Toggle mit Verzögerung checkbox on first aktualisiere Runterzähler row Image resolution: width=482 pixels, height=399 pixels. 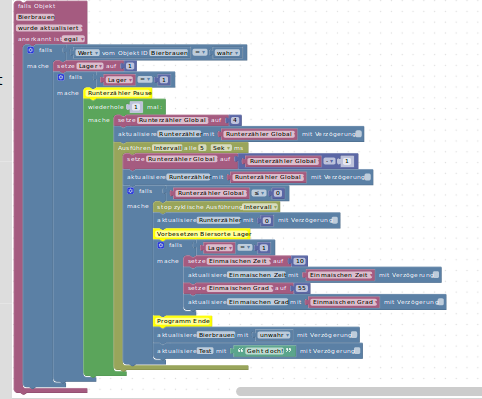[359, 134]
